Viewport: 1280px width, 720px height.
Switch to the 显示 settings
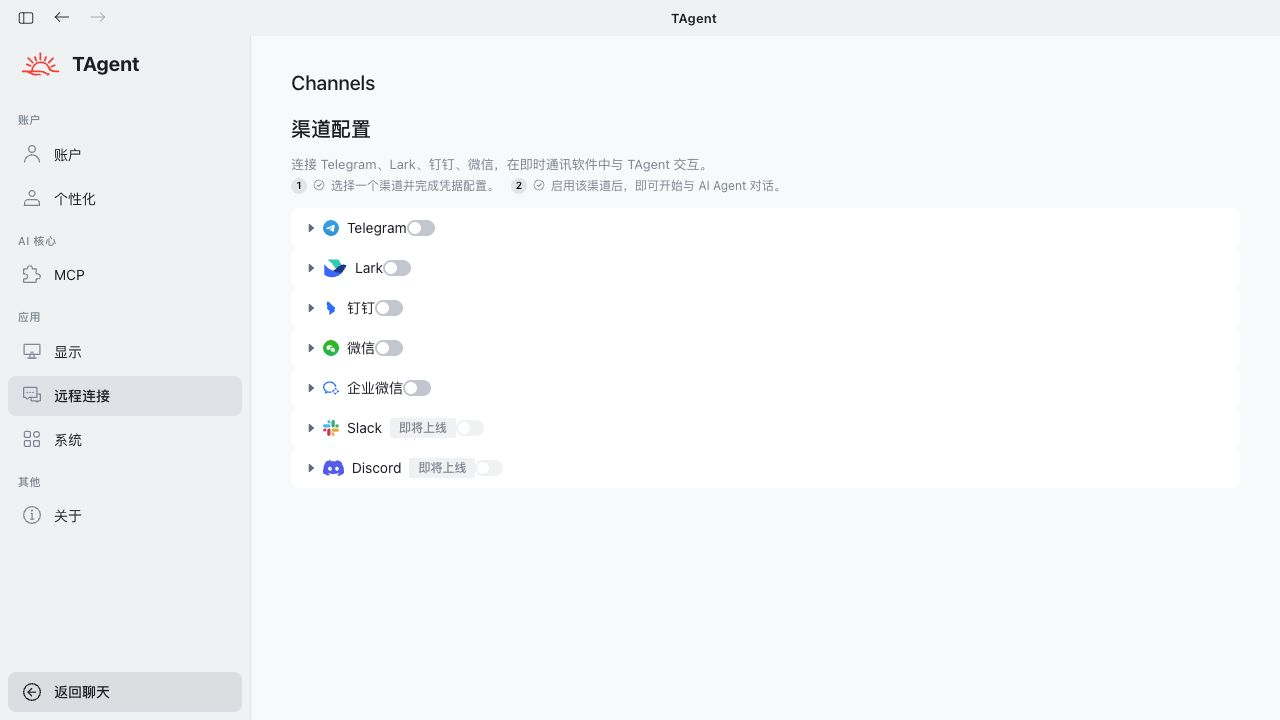(125, 351)
